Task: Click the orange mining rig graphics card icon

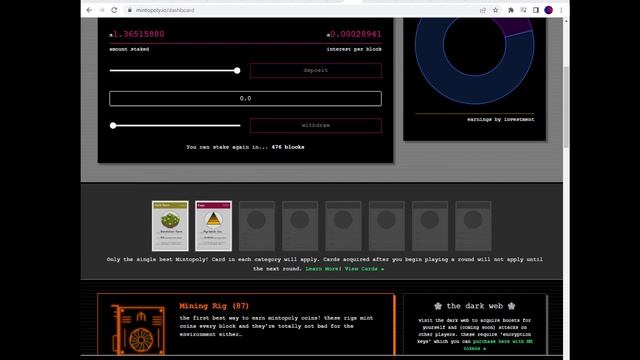Action: [138, 329]
